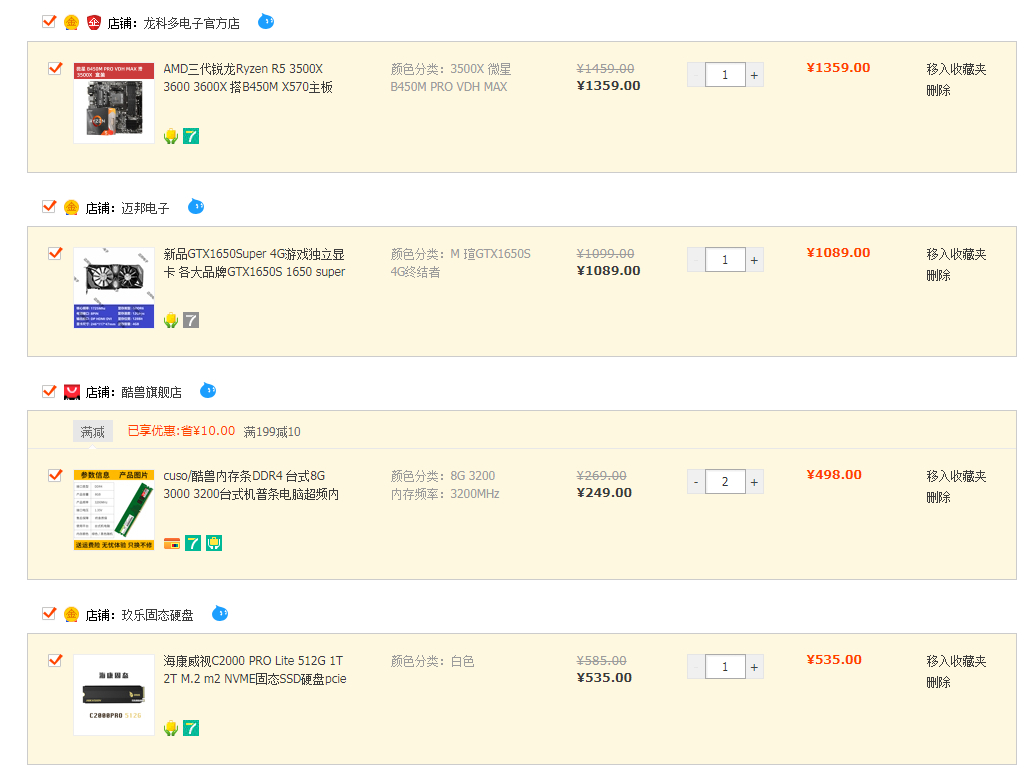Click quantity field of GTX1650Super item
The height and width of the screenshot is (780, 1028).
725,260
